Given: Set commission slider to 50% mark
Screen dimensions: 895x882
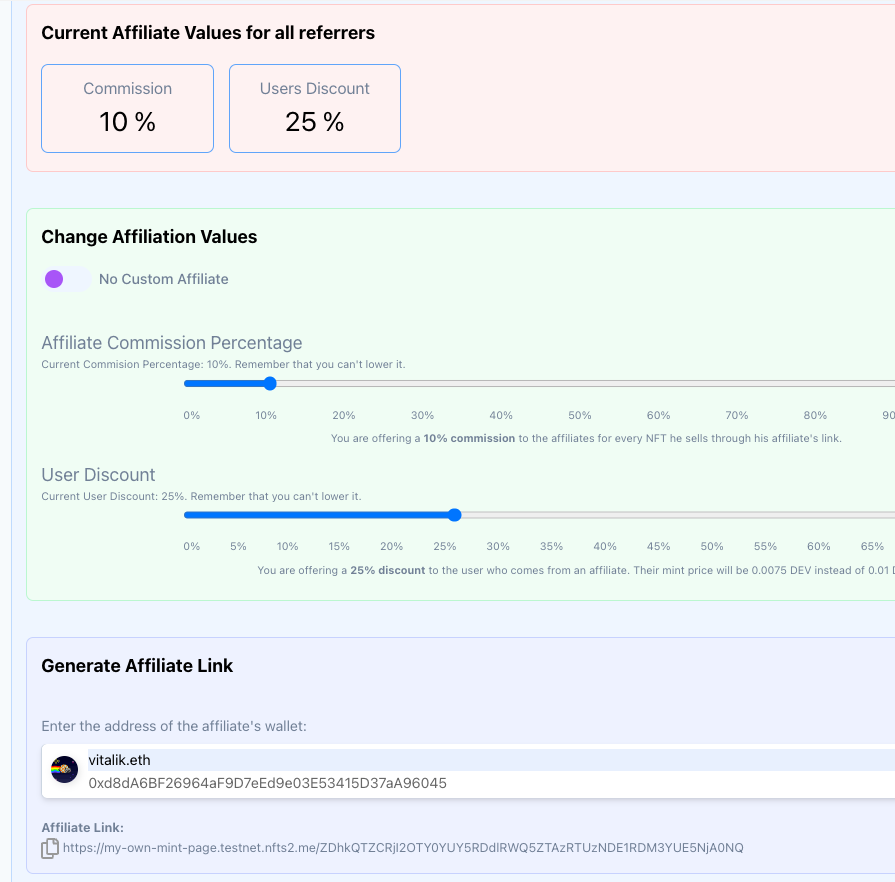Looking at the screenshot, I should (x=580, y=383).
